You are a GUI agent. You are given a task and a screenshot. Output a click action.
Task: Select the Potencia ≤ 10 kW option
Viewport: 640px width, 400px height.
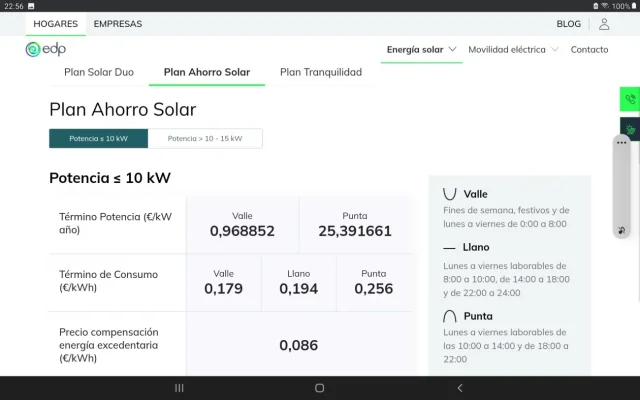click(x=98, y=138)
